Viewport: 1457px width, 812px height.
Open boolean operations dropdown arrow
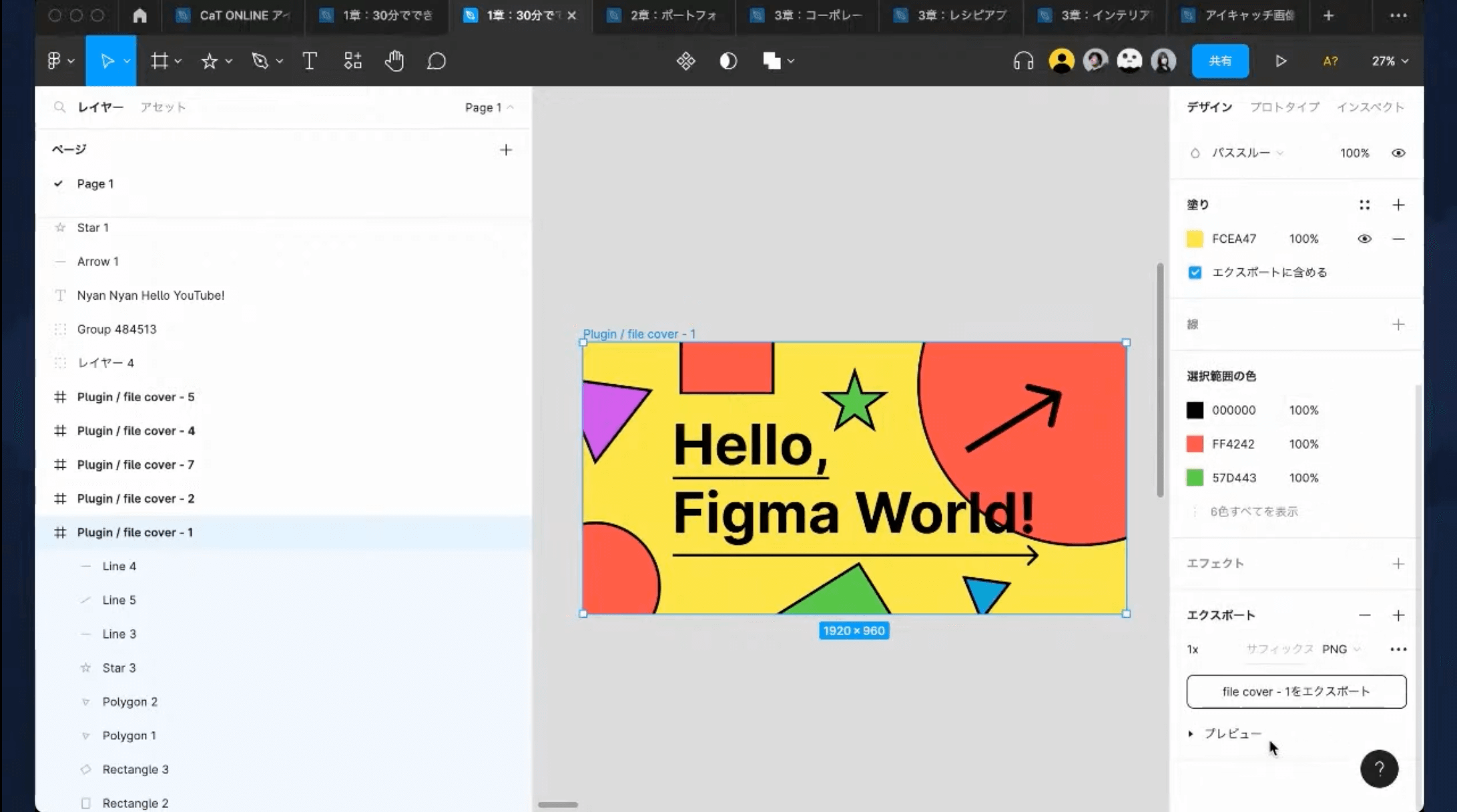(x=791, y=61)
